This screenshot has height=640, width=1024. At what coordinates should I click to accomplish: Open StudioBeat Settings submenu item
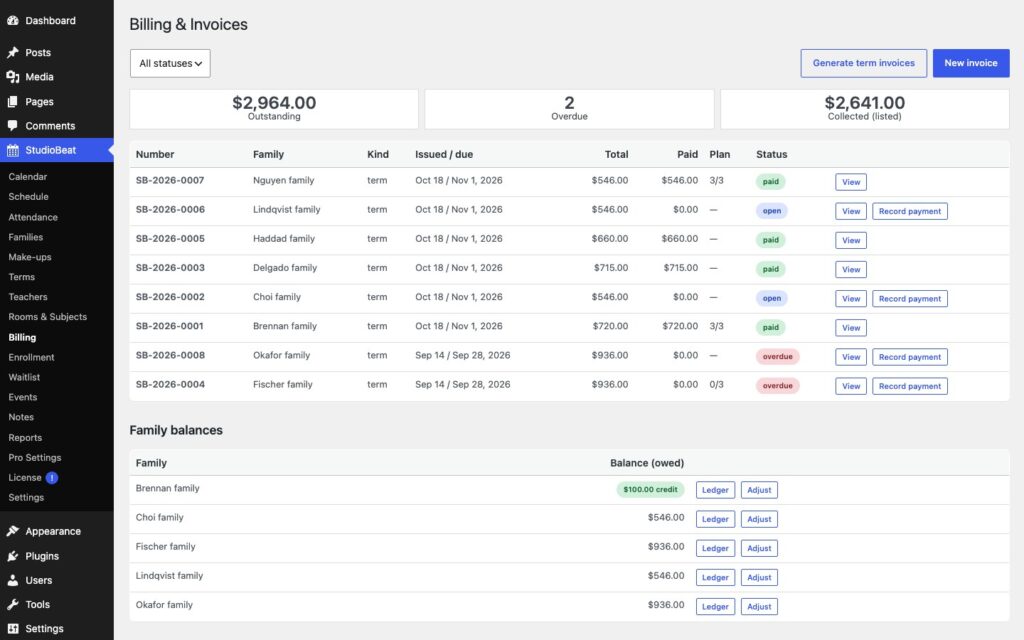tap(26, 498)
